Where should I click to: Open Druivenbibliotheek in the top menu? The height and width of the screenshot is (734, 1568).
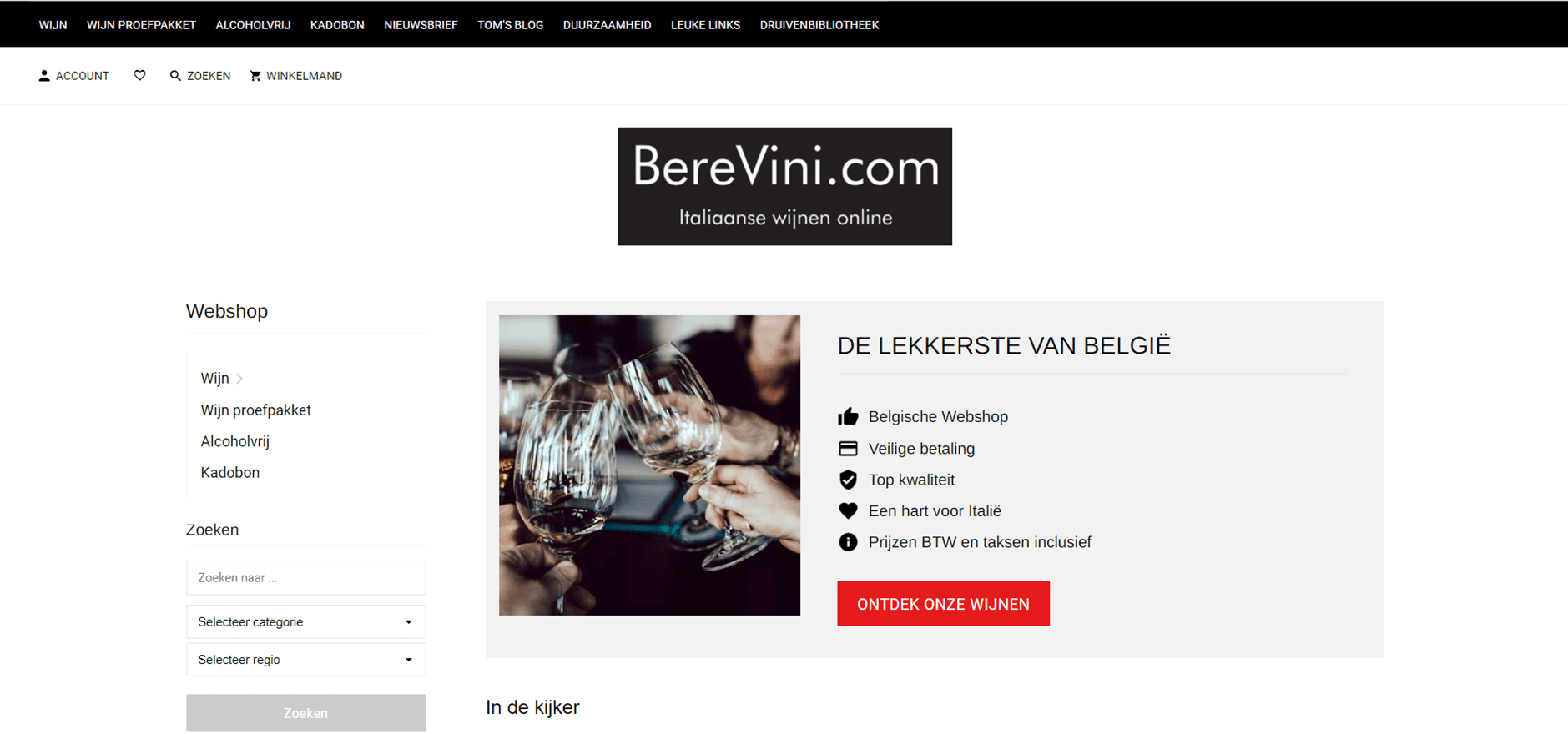pos(819,25)
